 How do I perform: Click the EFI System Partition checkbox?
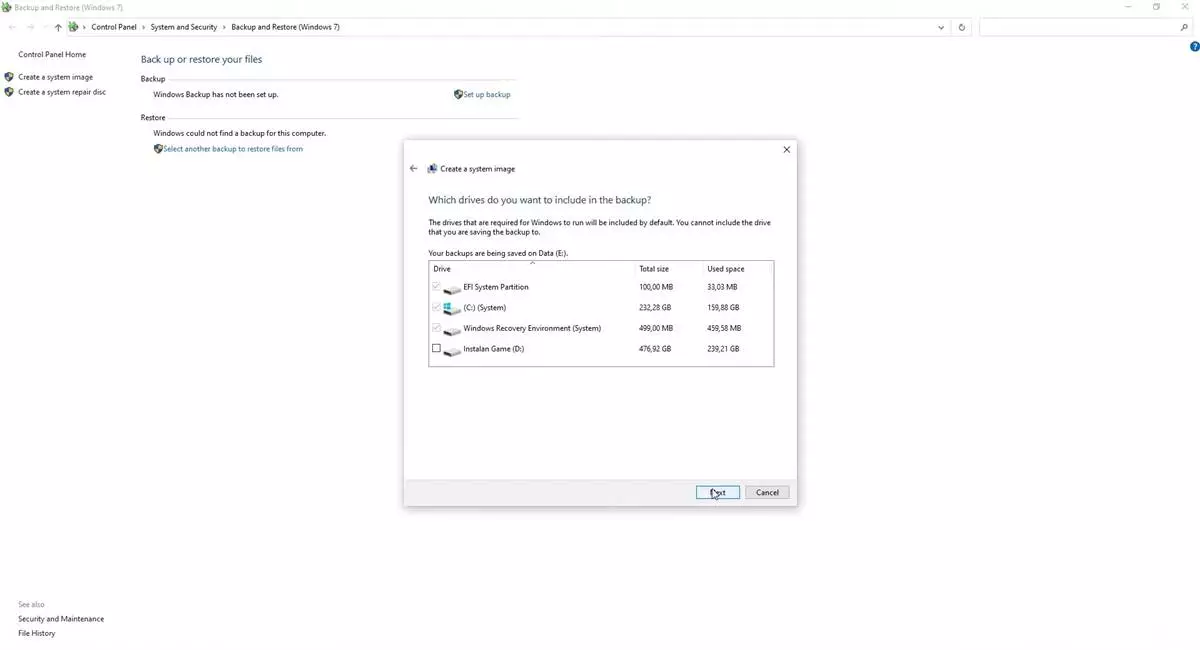436,286
